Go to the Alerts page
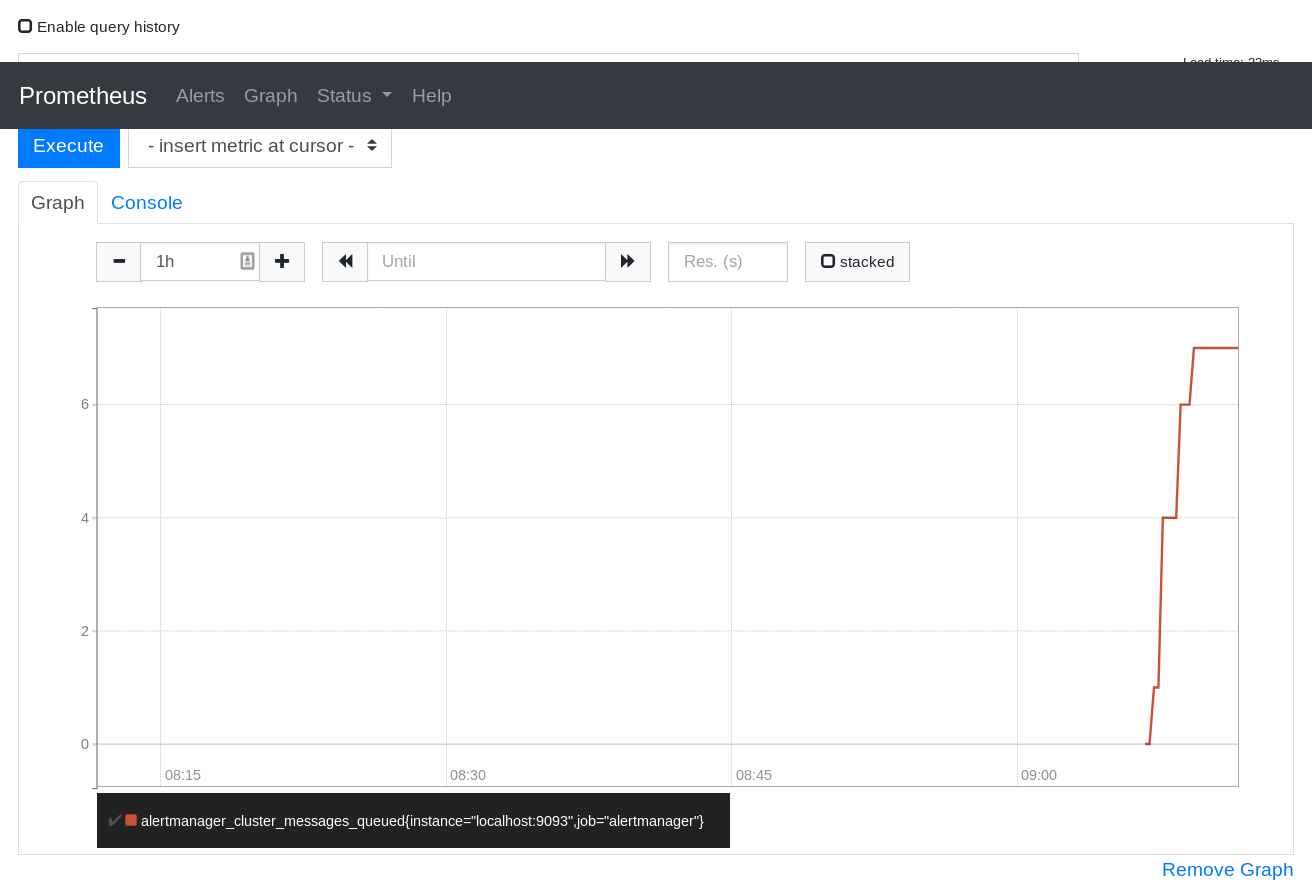 [200, 95]
